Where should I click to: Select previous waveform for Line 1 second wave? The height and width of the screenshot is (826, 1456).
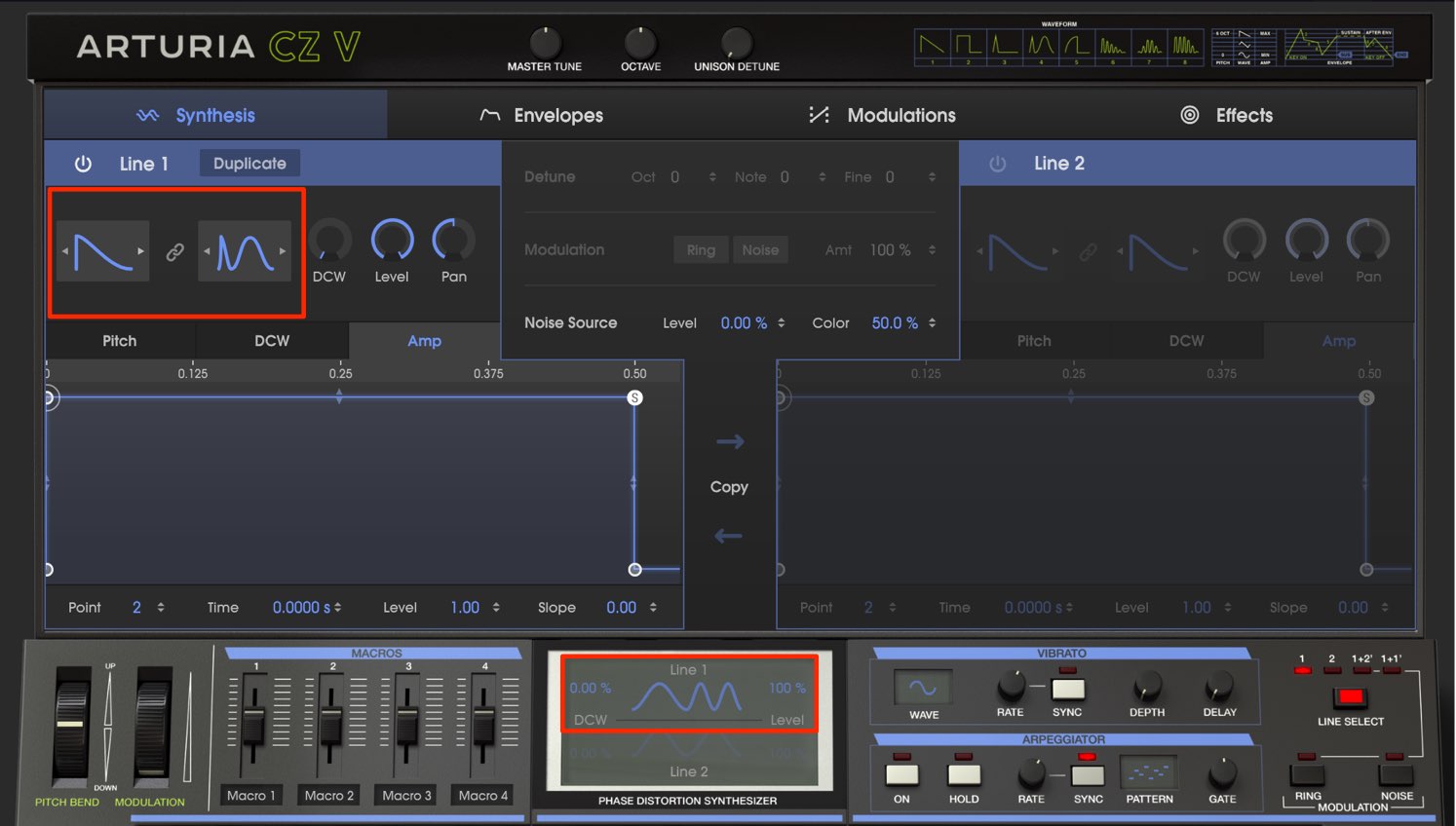click(x=207, y=251)
